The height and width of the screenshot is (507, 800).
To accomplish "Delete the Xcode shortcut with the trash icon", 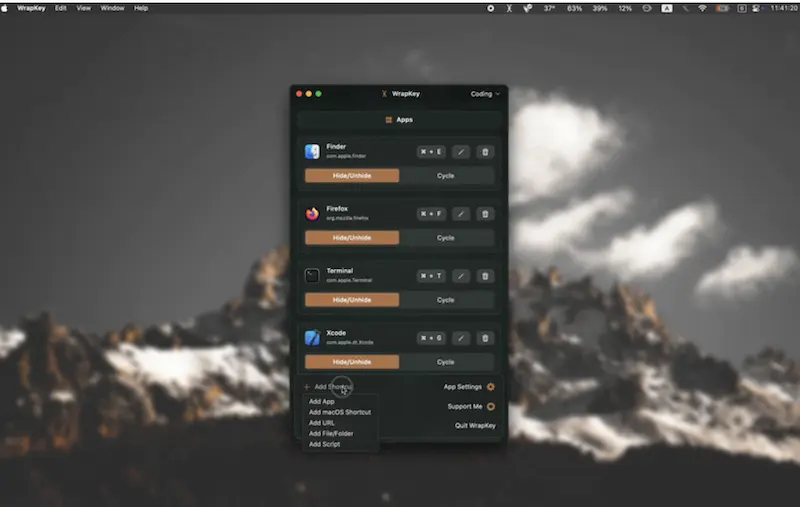I will click(x=485, y=338).
